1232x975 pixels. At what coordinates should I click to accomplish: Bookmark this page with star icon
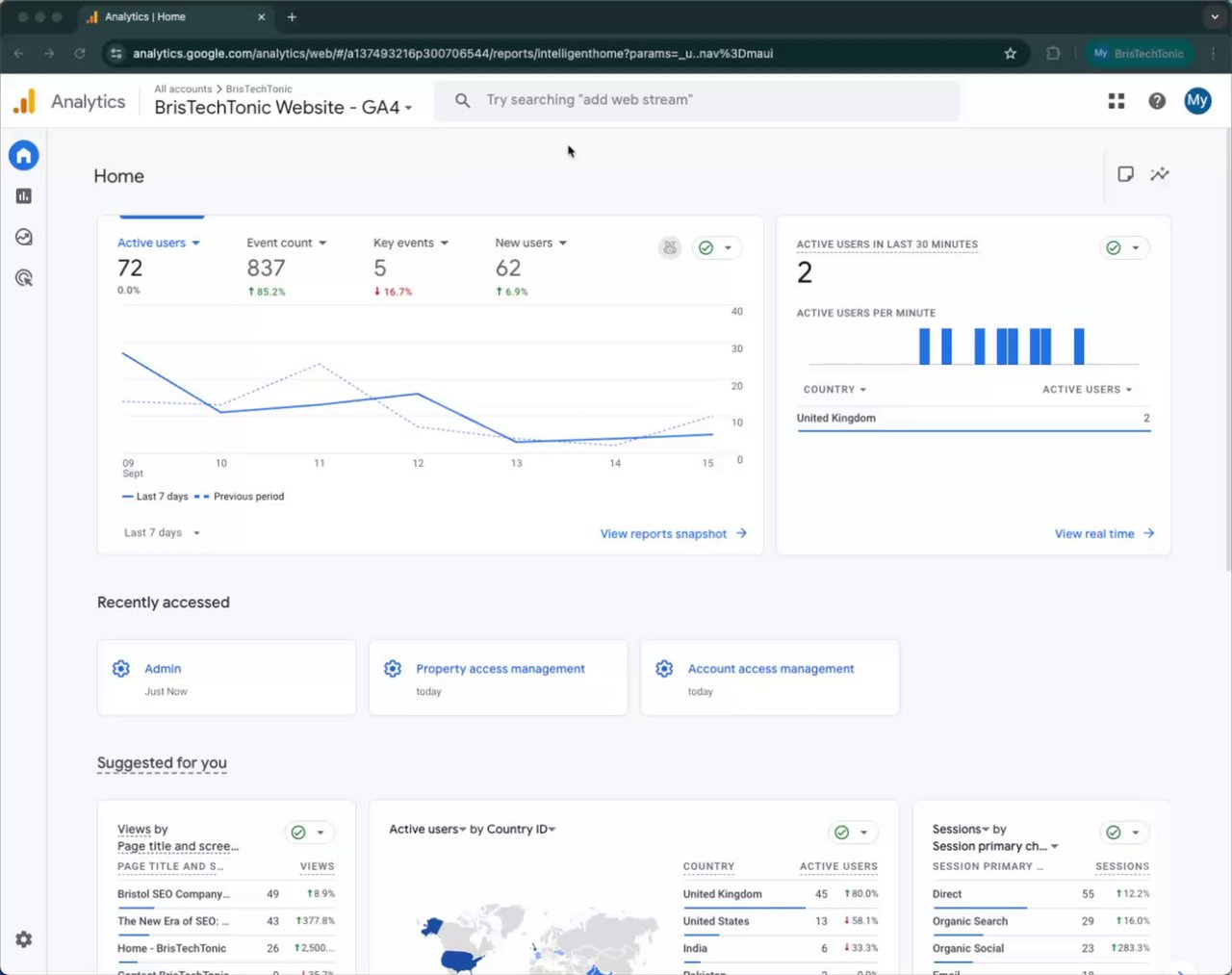coord(1010,54)
